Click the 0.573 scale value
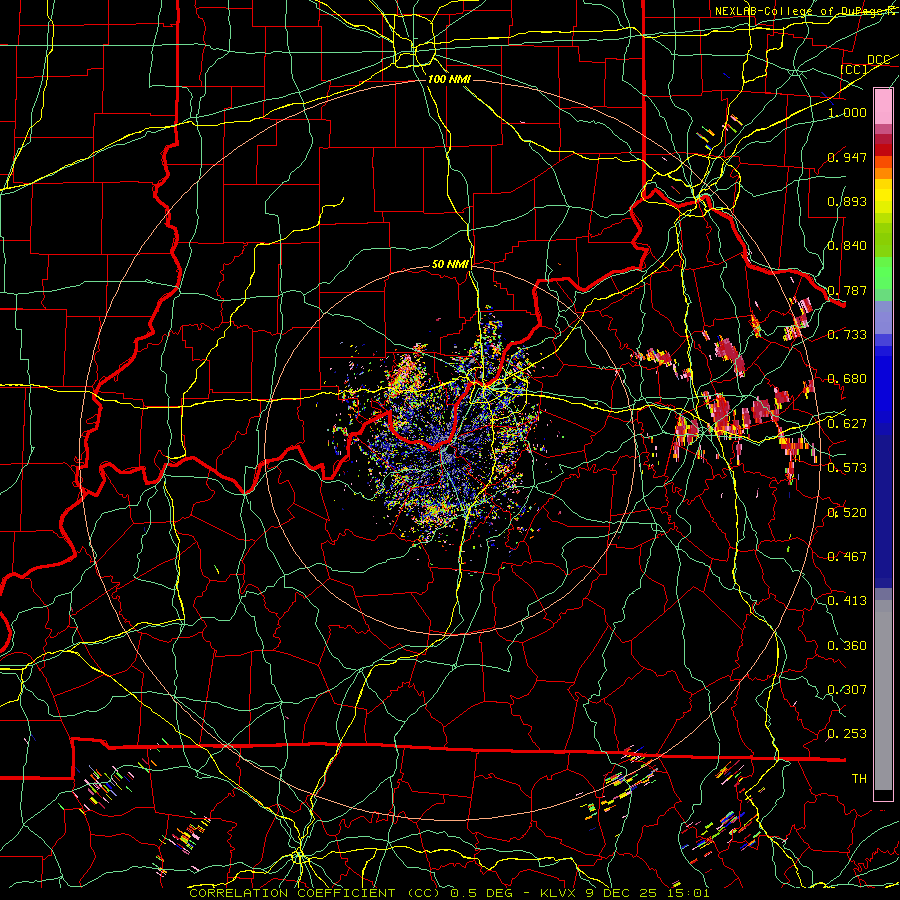 tap(847, 468)
